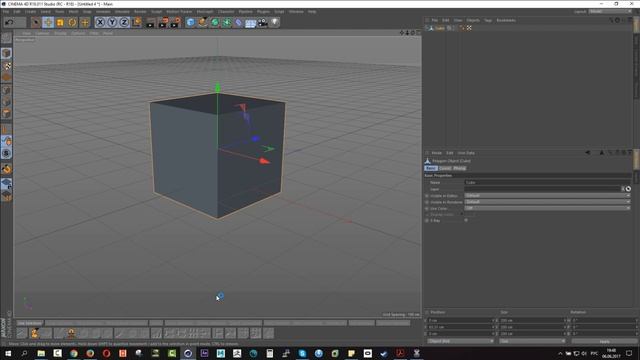Click the blue Cube primitive icon
The width and height of the screenshot is (640, 360).
click(190, 22)
